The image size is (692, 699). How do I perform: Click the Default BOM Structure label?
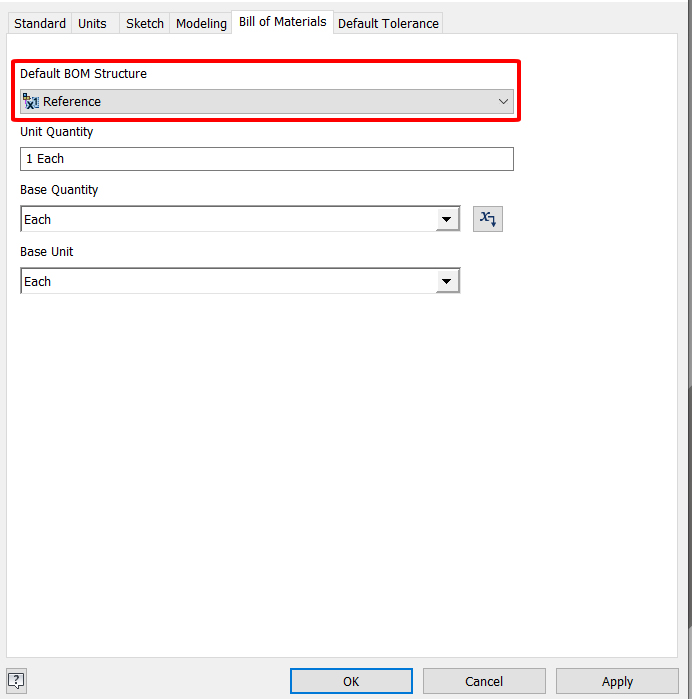[x=83, y=74]
